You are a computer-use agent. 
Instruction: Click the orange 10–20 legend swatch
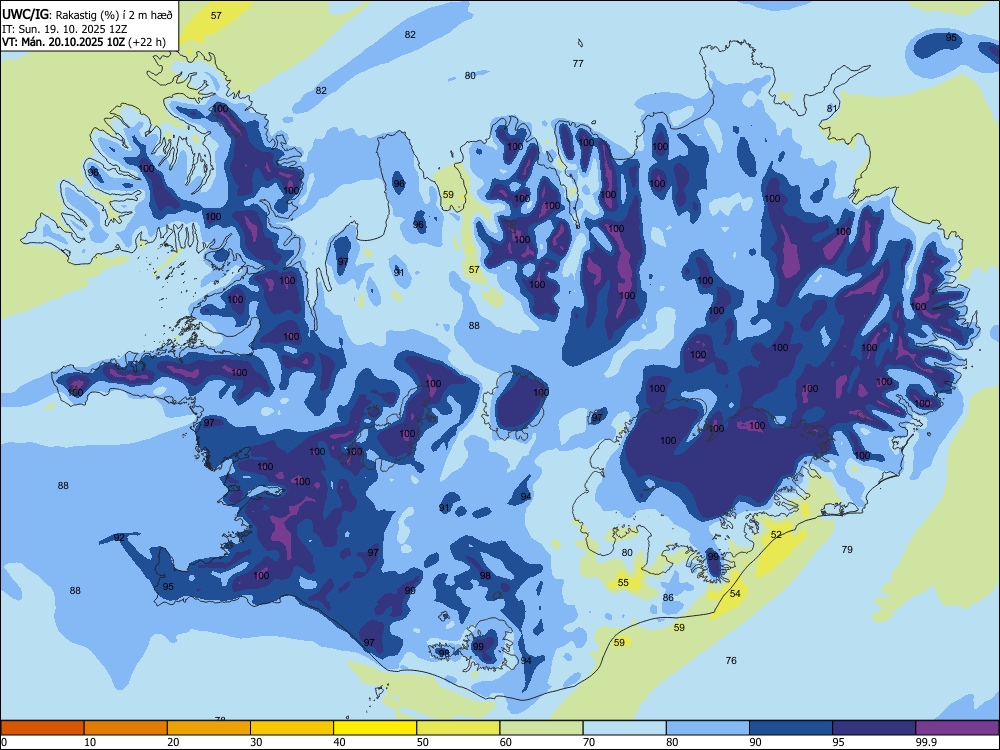(126, 728)
